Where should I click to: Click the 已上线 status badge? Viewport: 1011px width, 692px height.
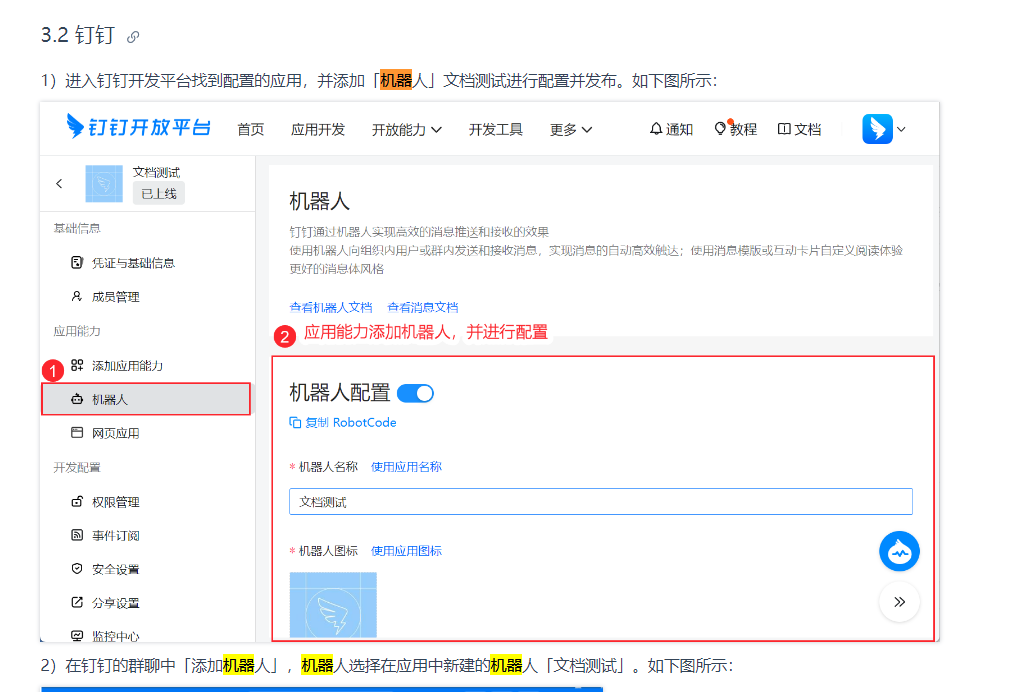click(159, 193)
